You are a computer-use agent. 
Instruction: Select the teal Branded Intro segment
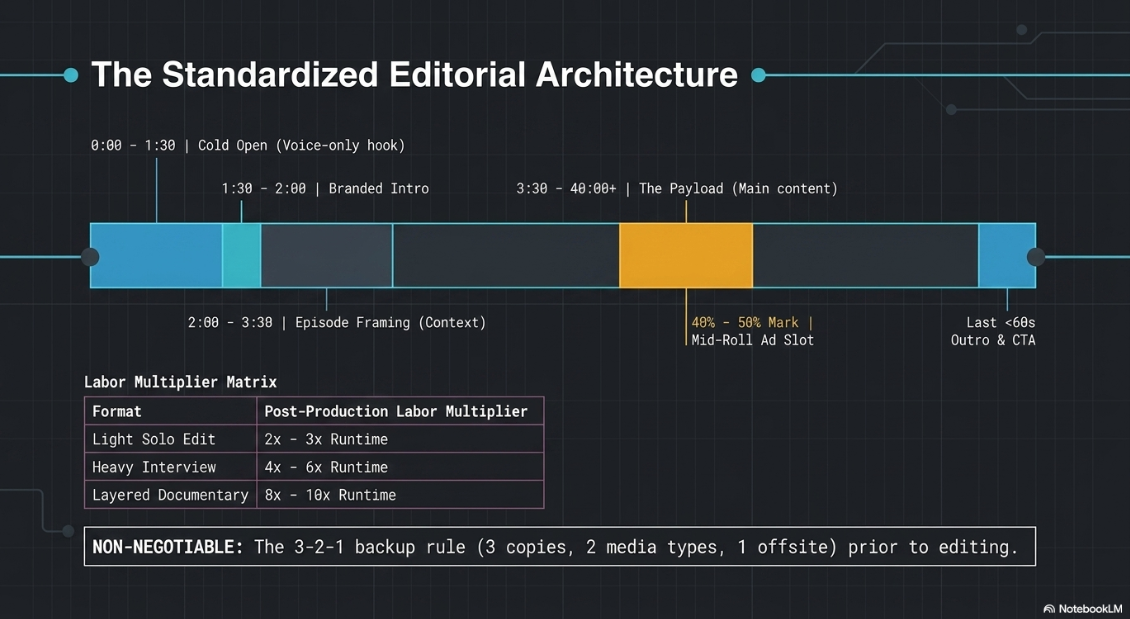tap(241, 256)
